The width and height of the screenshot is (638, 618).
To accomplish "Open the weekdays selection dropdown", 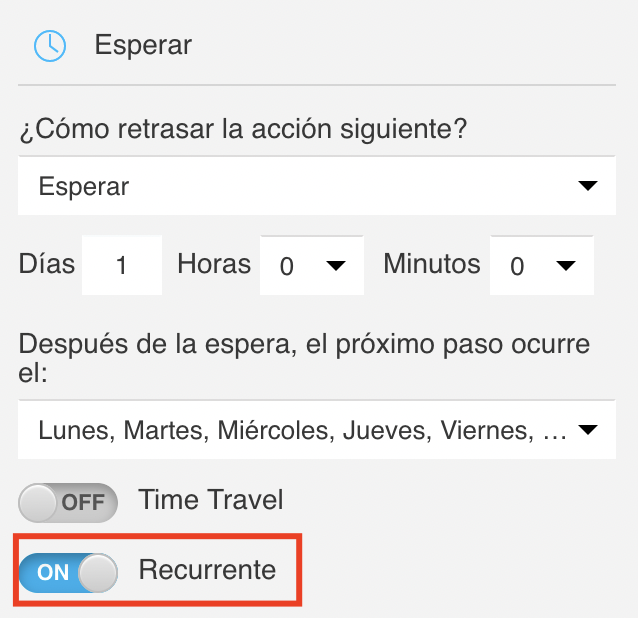I will pyautogui.click(x=317, y=430).
